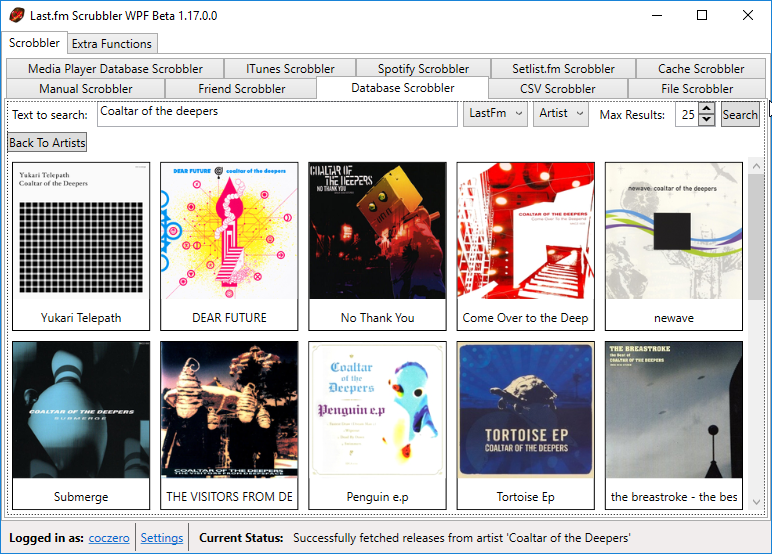Select the Tortoise Ep album cover

pos(526,410)
